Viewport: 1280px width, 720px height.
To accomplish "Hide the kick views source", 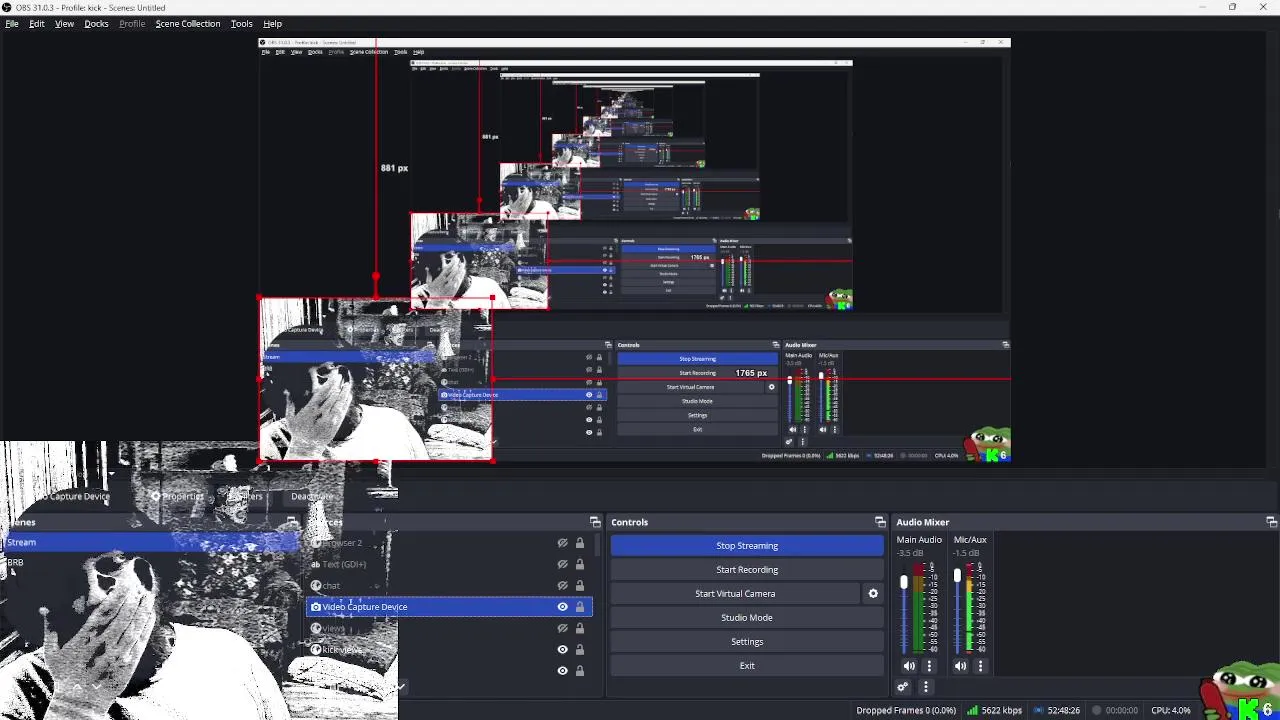I will click(562, 650).
